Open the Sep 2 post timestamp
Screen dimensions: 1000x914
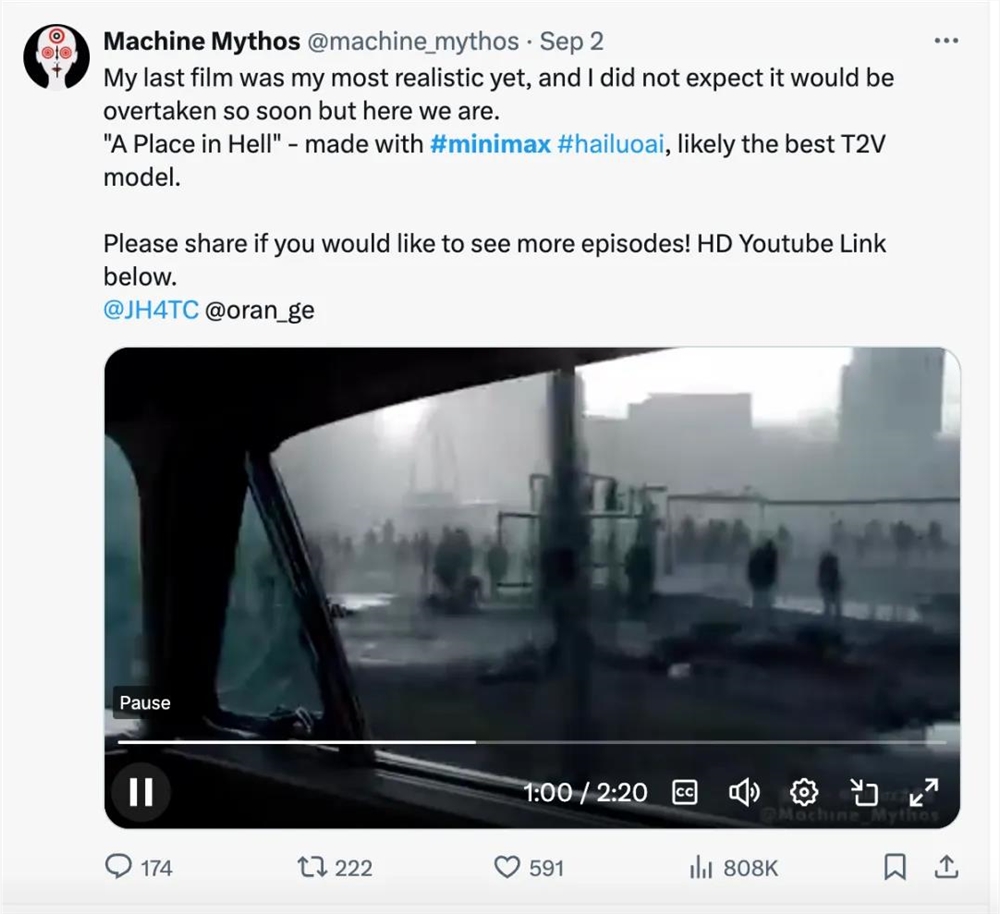tap(571, 41)
